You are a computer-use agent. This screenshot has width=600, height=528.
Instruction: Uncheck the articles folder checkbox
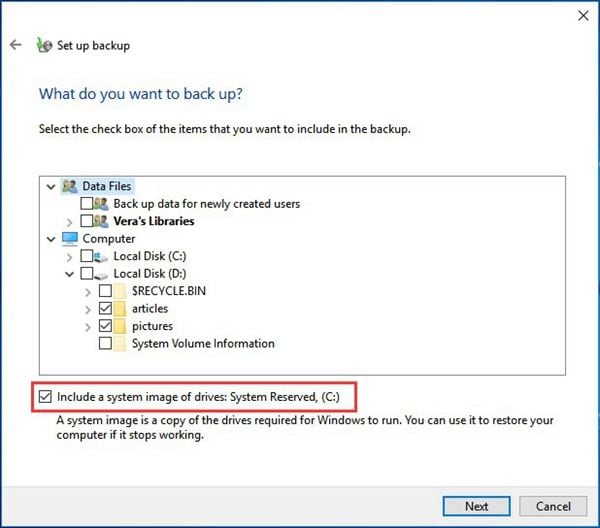[105, 308]
